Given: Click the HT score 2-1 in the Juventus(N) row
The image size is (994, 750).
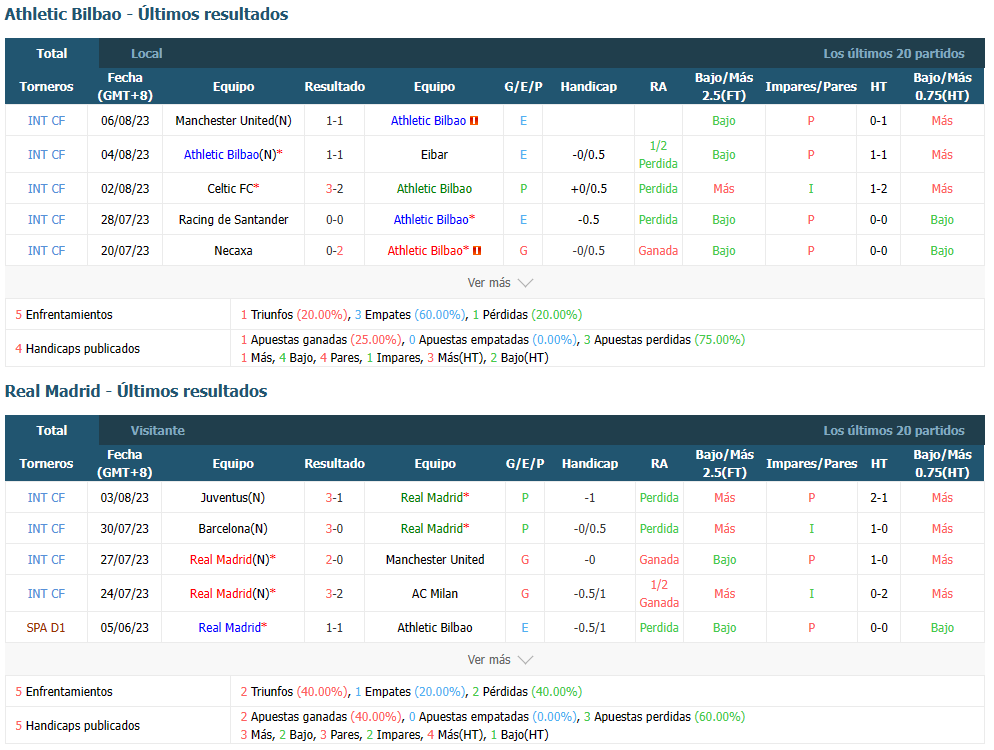Looking at the screenshot, I should 879,498.
